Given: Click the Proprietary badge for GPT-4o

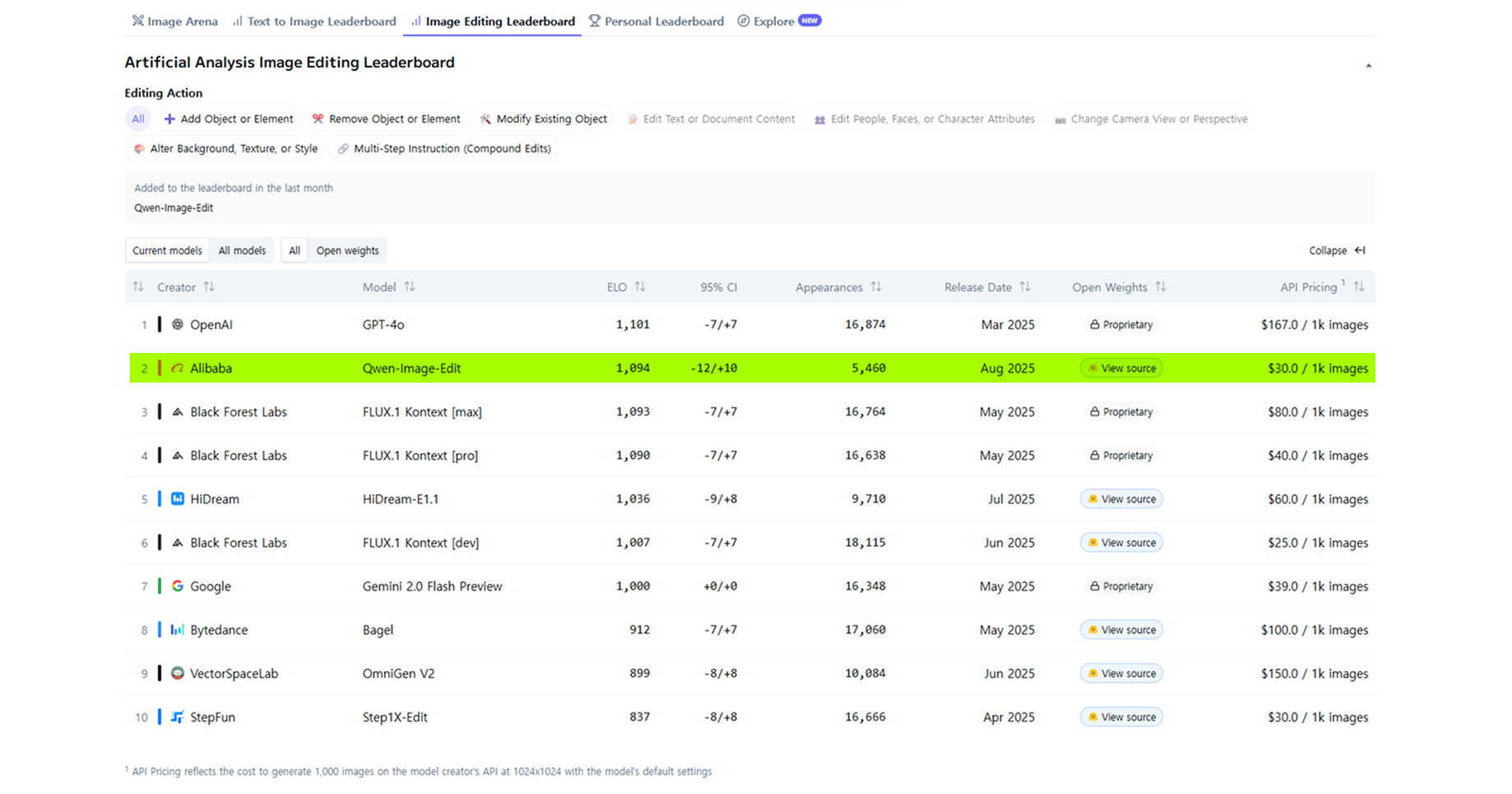Looking at the screenshot, I should point(1121,325).
